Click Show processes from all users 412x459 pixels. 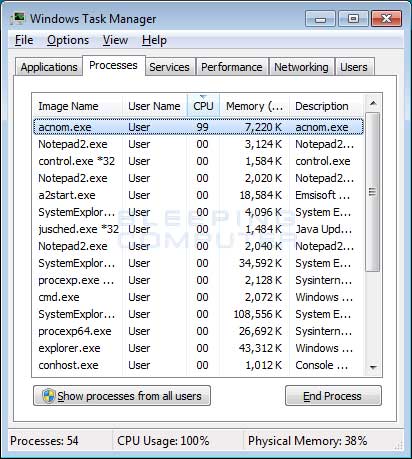pos(122,396)
